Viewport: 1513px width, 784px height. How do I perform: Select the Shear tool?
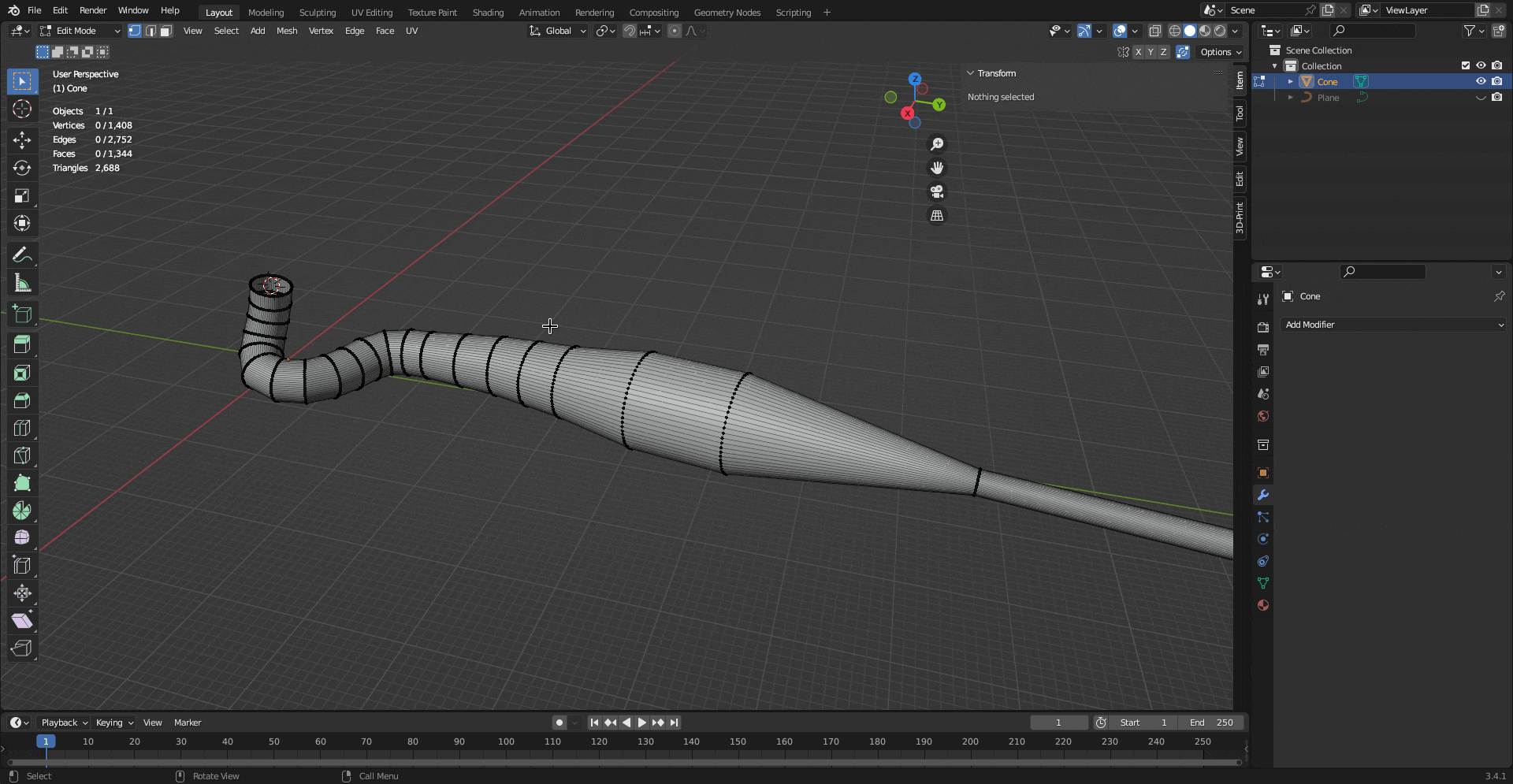point(22,622)
